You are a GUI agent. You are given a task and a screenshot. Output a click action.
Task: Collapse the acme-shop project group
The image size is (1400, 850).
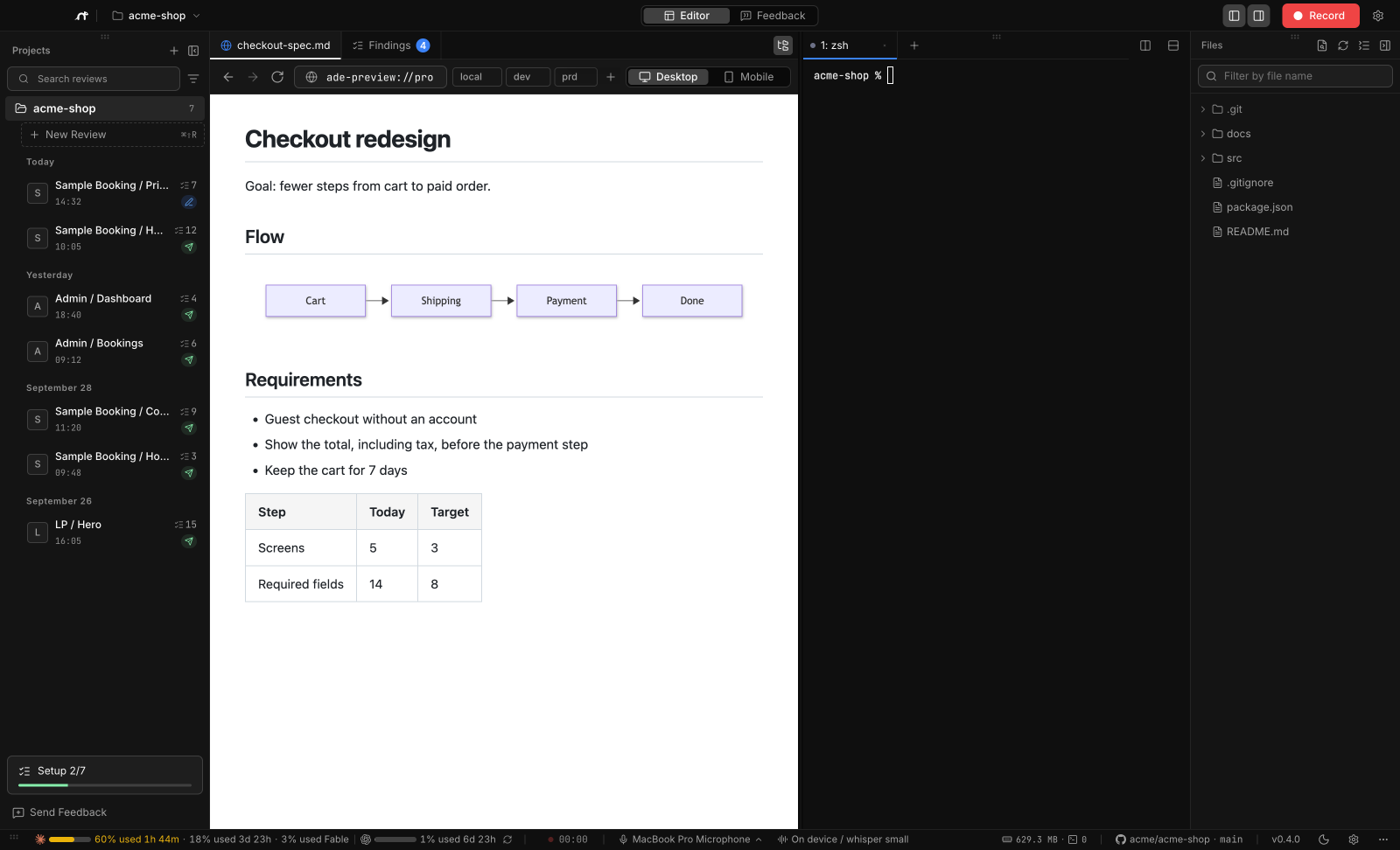pos(105,108)
